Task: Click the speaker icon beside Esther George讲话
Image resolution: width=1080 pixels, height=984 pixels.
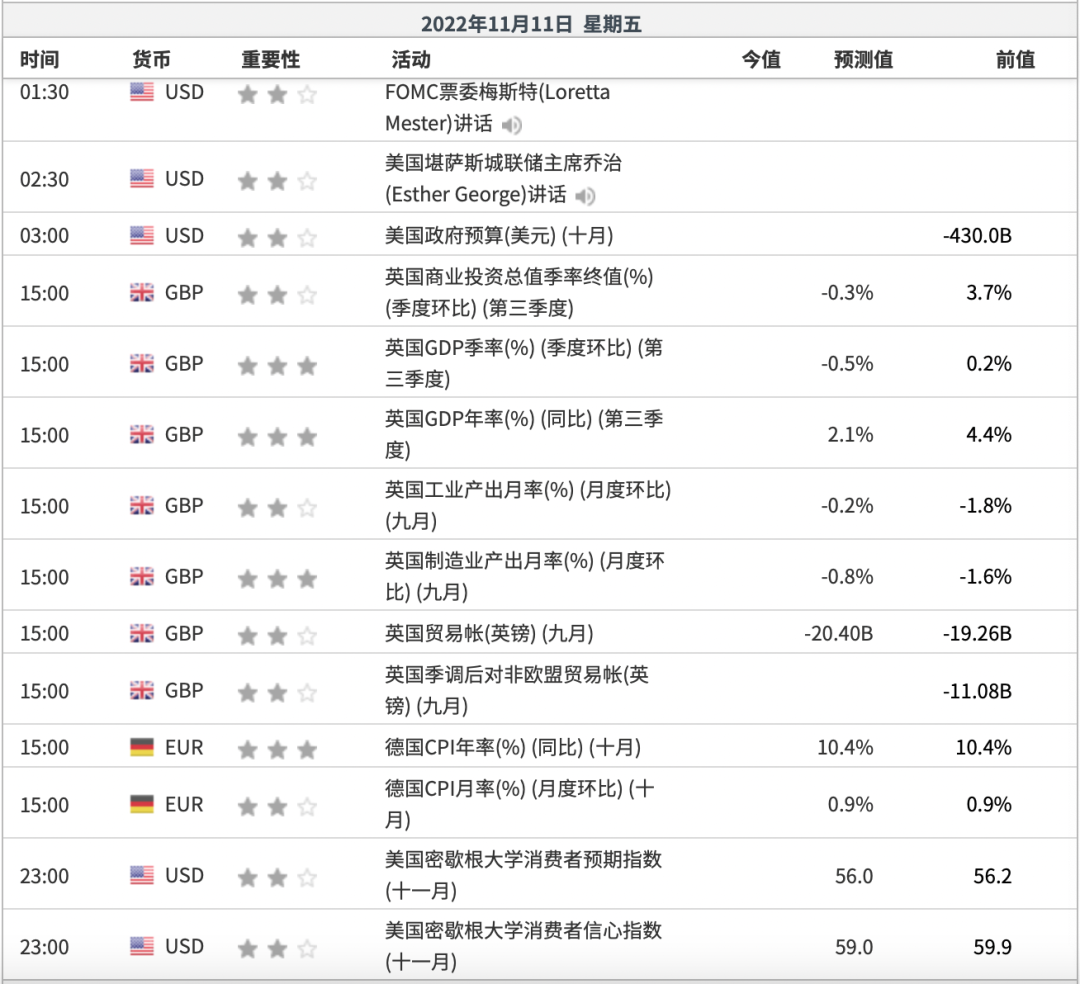Action: point(585,196)
